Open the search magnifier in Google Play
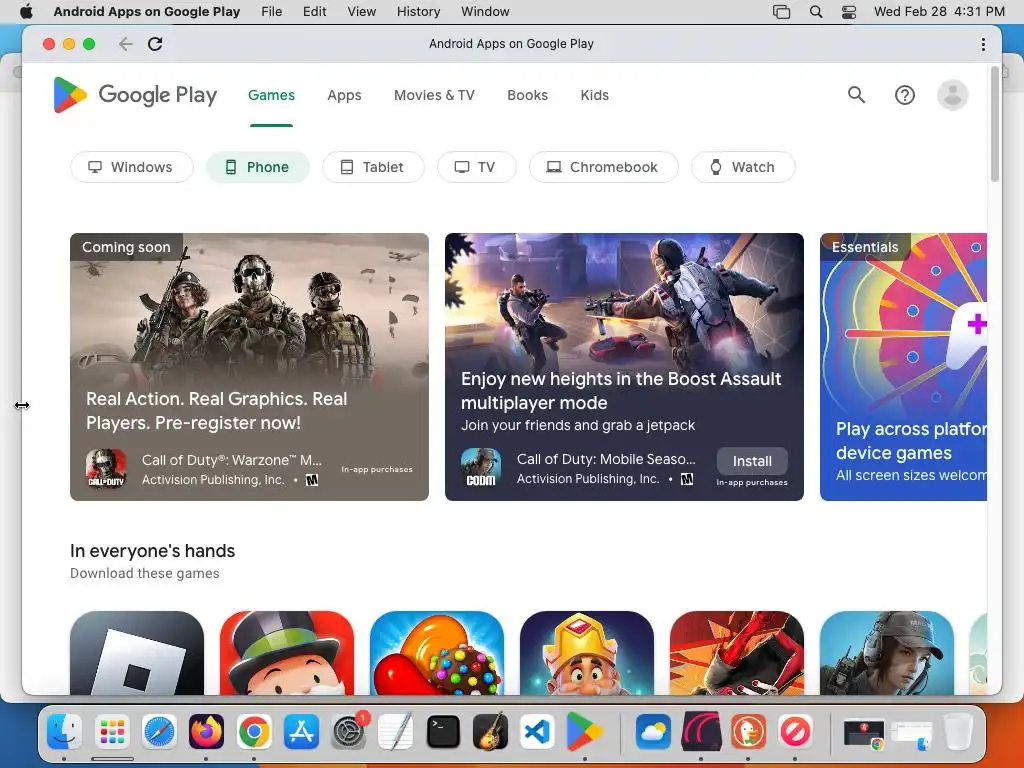This screenshot has height=768, width=1024. click(x=856, y=95)
